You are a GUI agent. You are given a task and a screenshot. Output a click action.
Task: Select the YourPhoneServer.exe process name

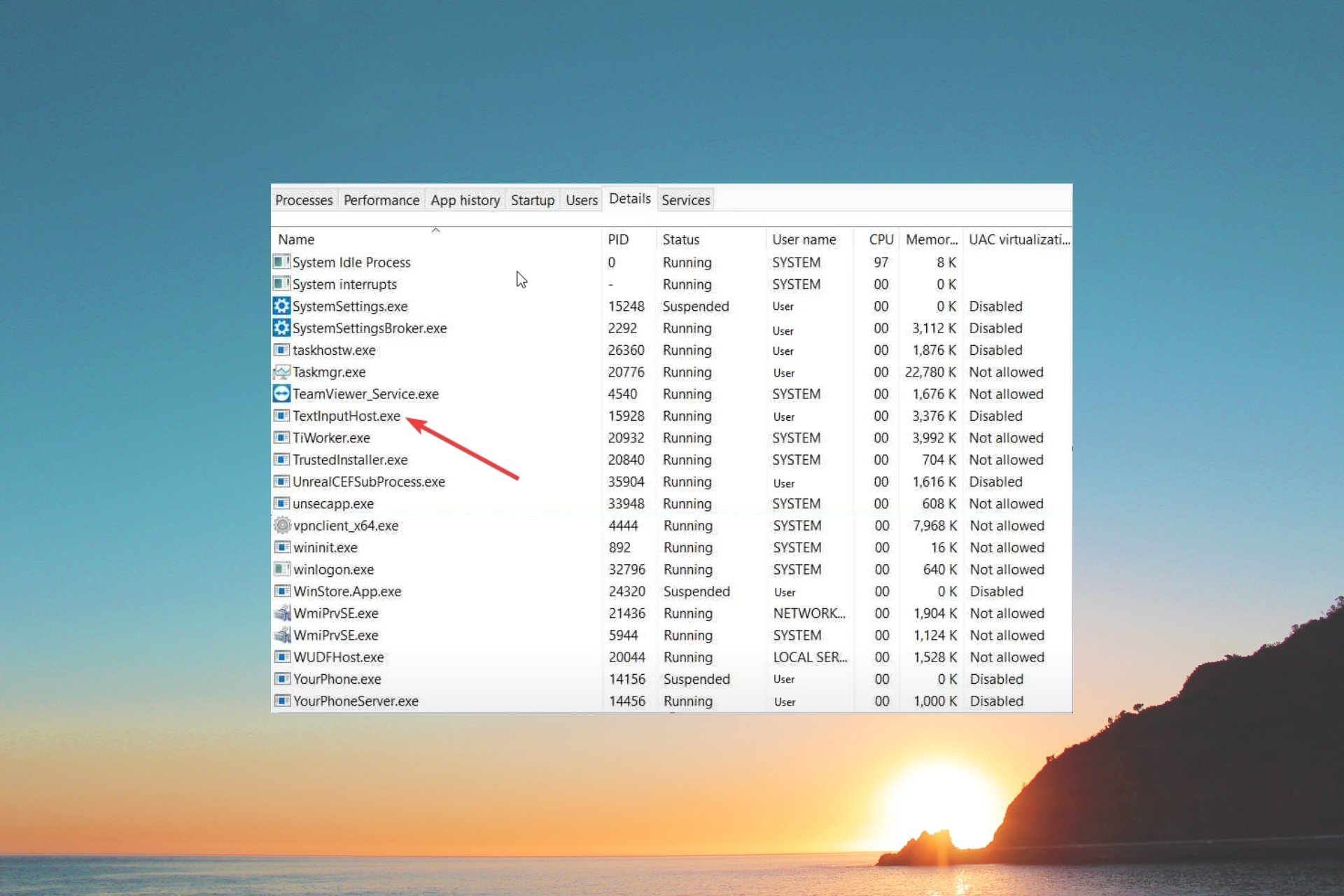[x=356, y=701]
